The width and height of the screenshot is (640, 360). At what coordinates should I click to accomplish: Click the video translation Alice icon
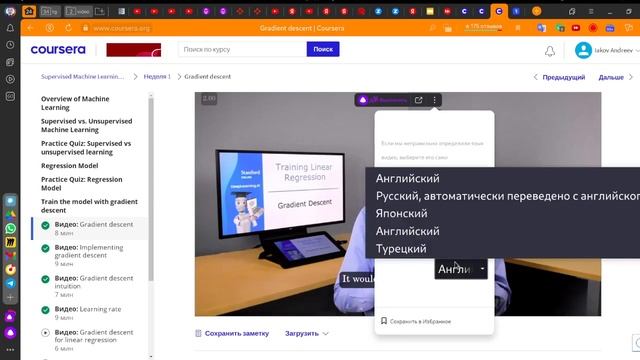(363, 100)
